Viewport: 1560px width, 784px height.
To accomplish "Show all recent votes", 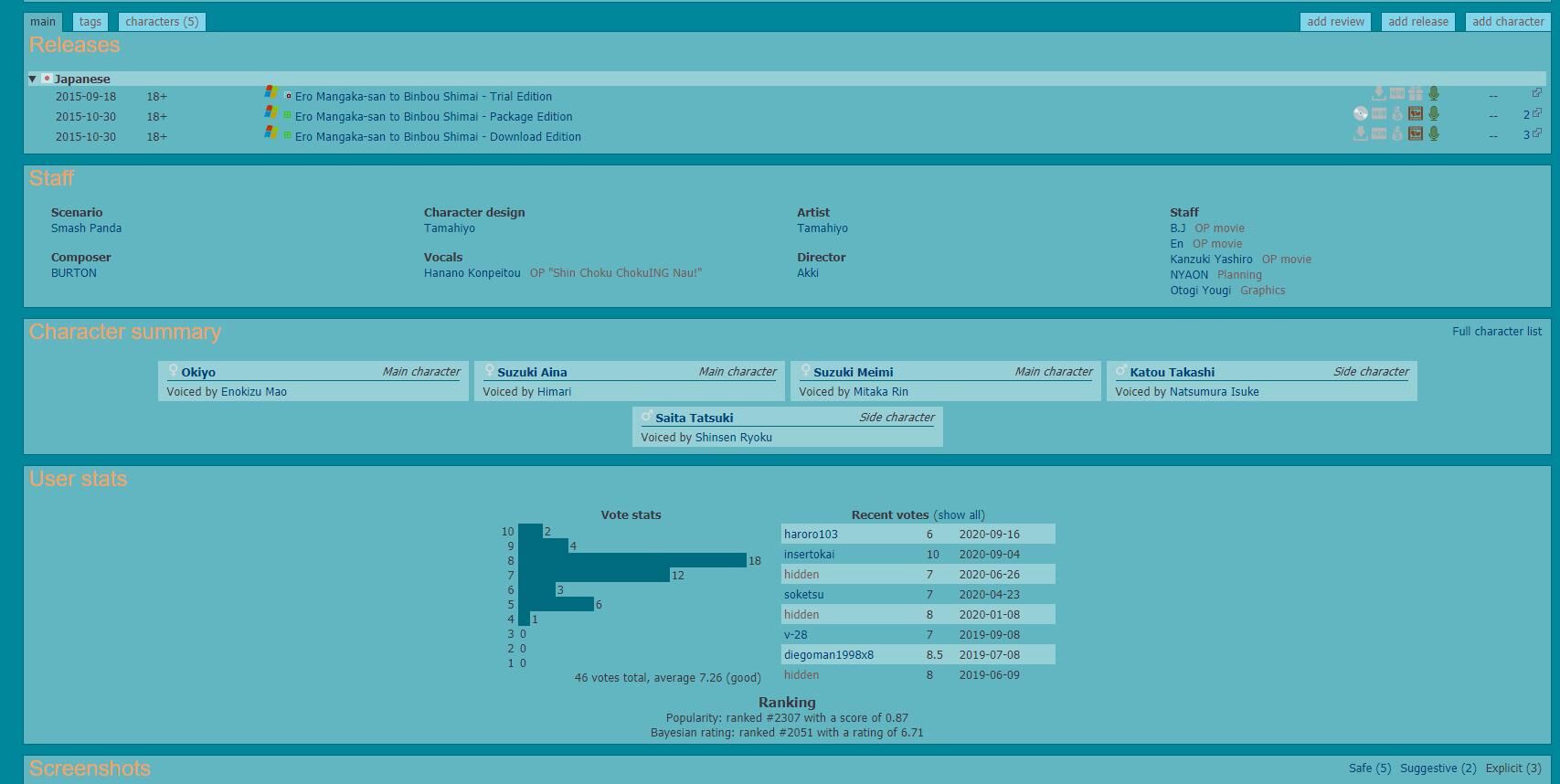I will point(959,515).
